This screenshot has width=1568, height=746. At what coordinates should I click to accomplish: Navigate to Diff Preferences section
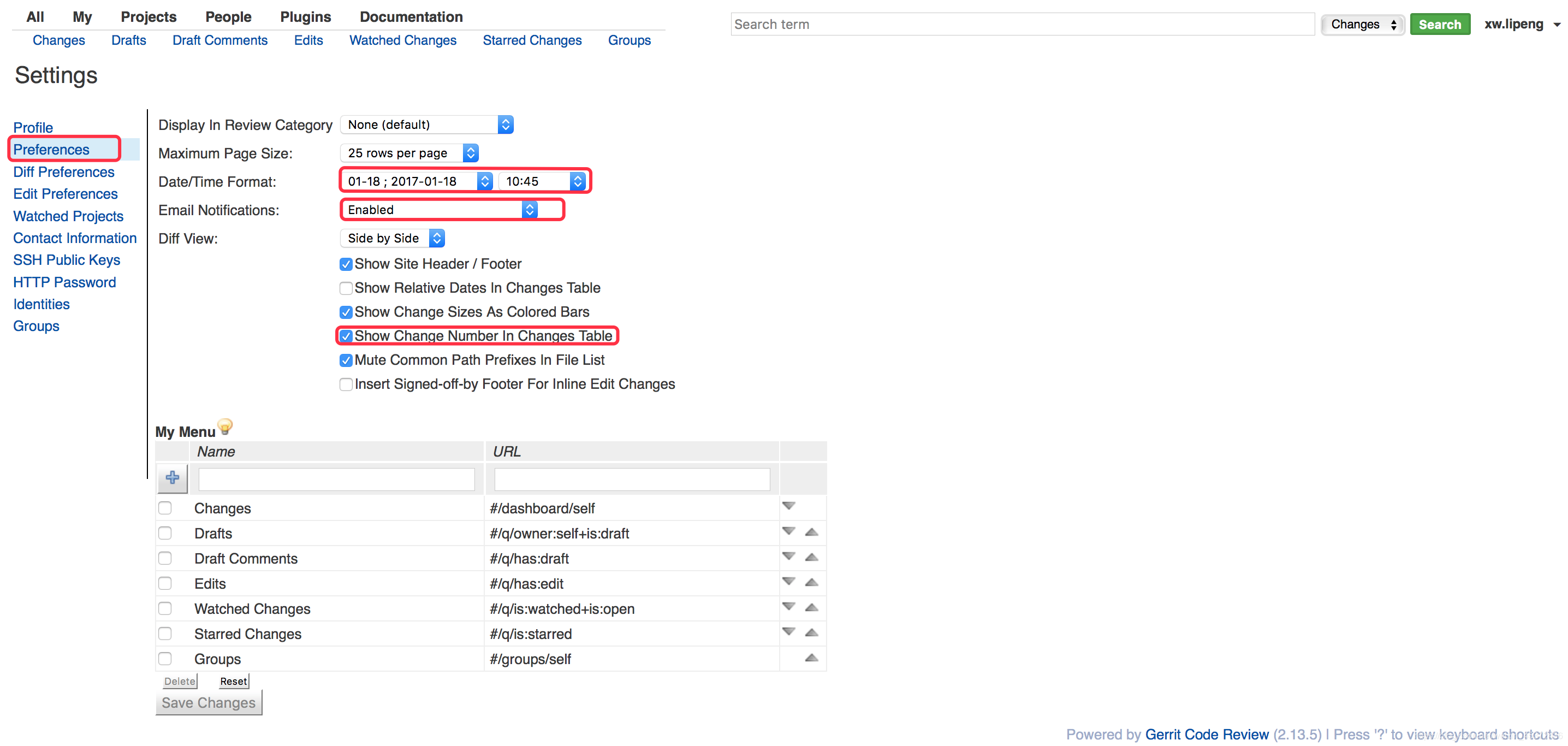pyautogui.click(x=62, y=171)
